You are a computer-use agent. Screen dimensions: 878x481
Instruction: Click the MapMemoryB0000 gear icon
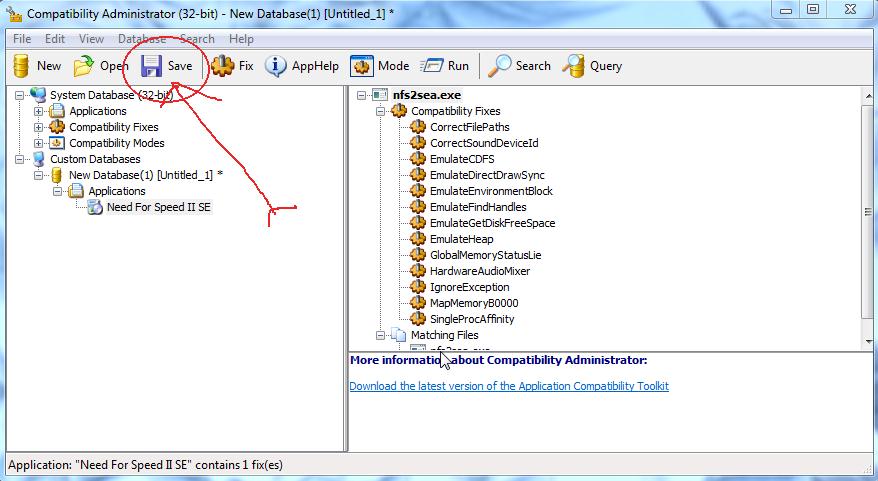coord(418,303)
